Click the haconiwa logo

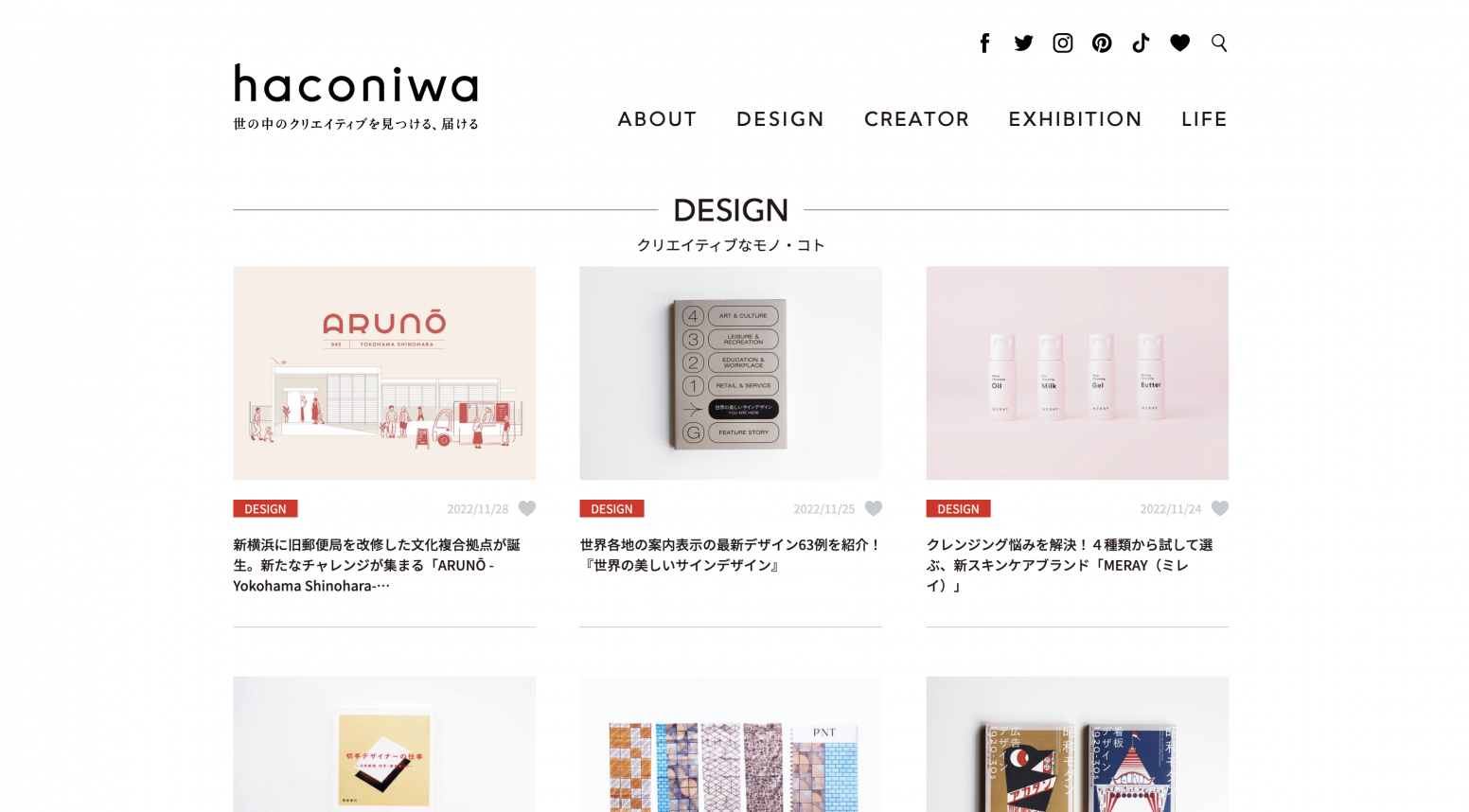coord(356,96)
